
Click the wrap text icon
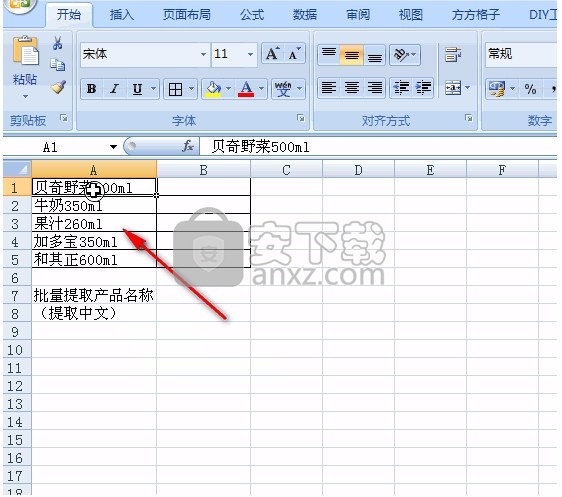pyautogui.click(x=453, y=55)
